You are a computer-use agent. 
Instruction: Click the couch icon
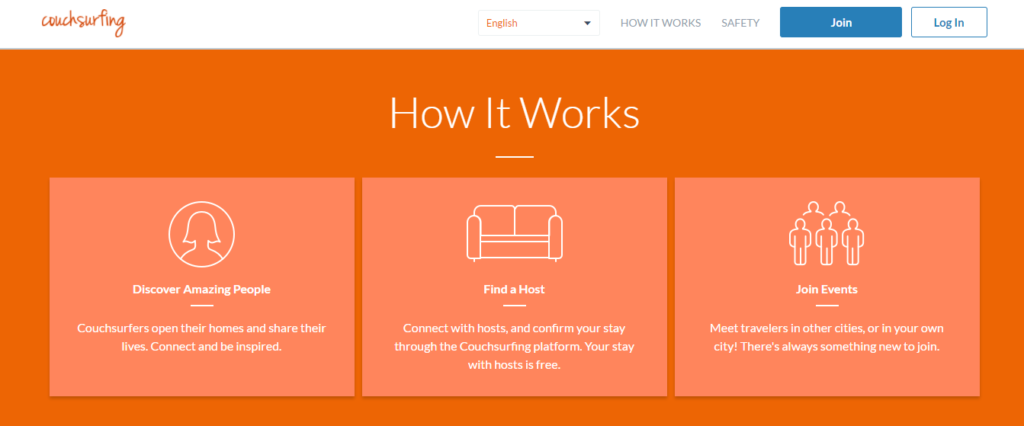pos(515,233)
